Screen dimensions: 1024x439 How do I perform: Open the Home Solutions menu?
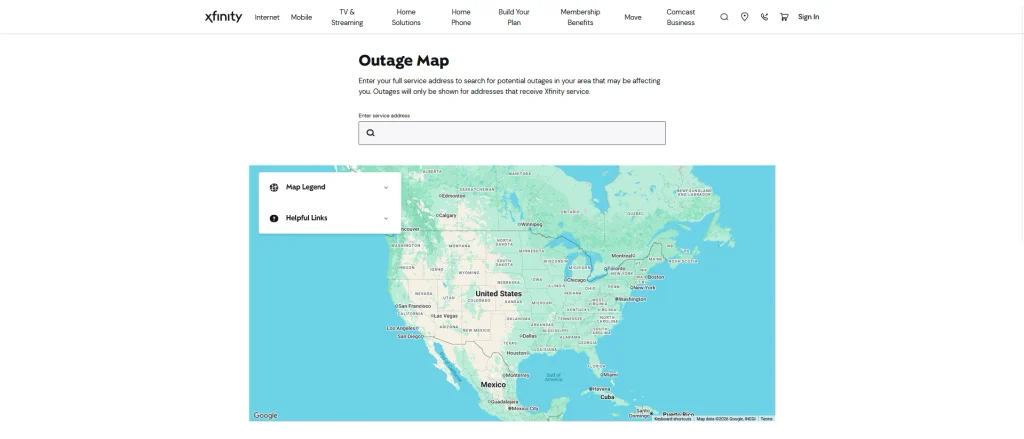pos(406,17)
